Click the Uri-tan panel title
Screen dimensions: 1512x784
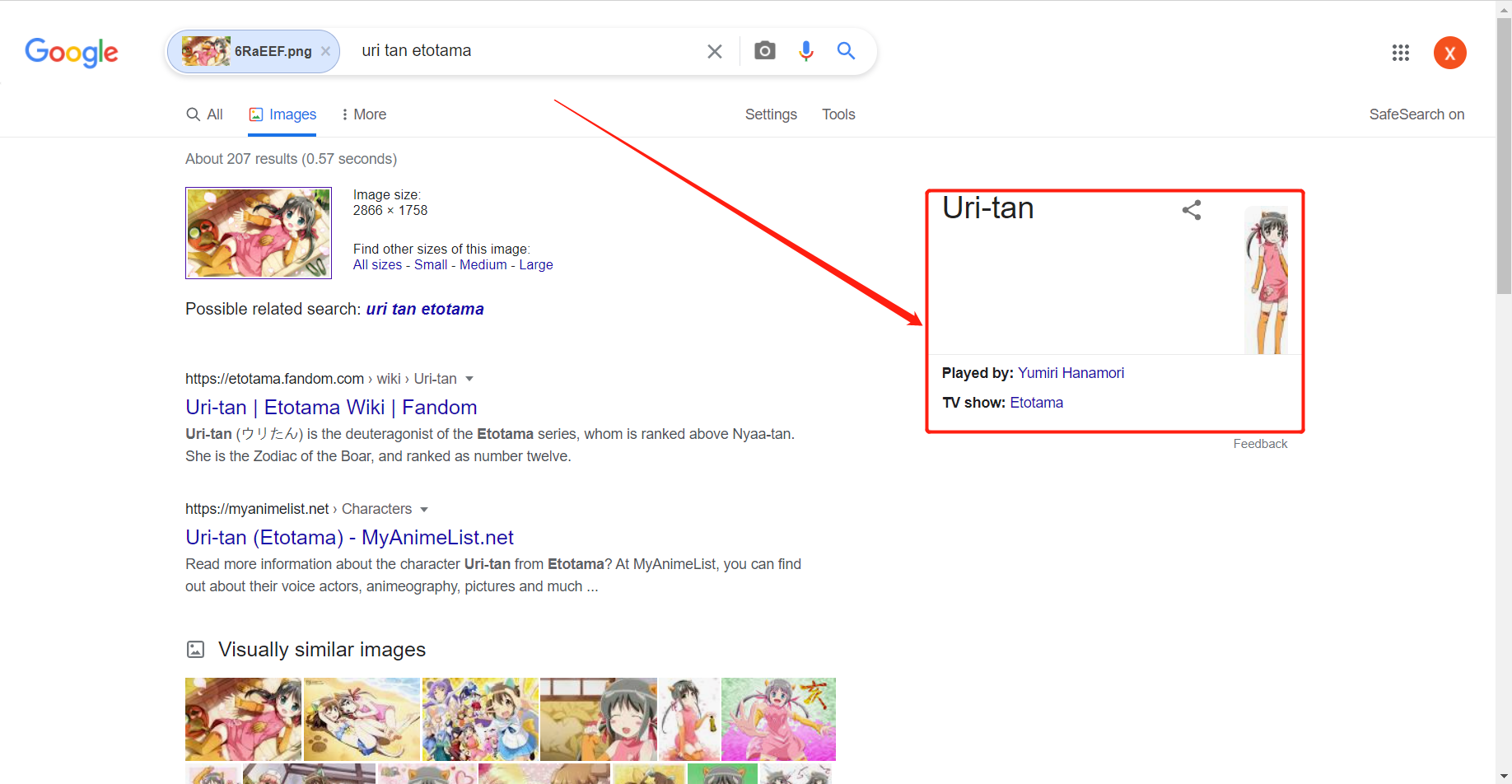(x=988, y=208)
